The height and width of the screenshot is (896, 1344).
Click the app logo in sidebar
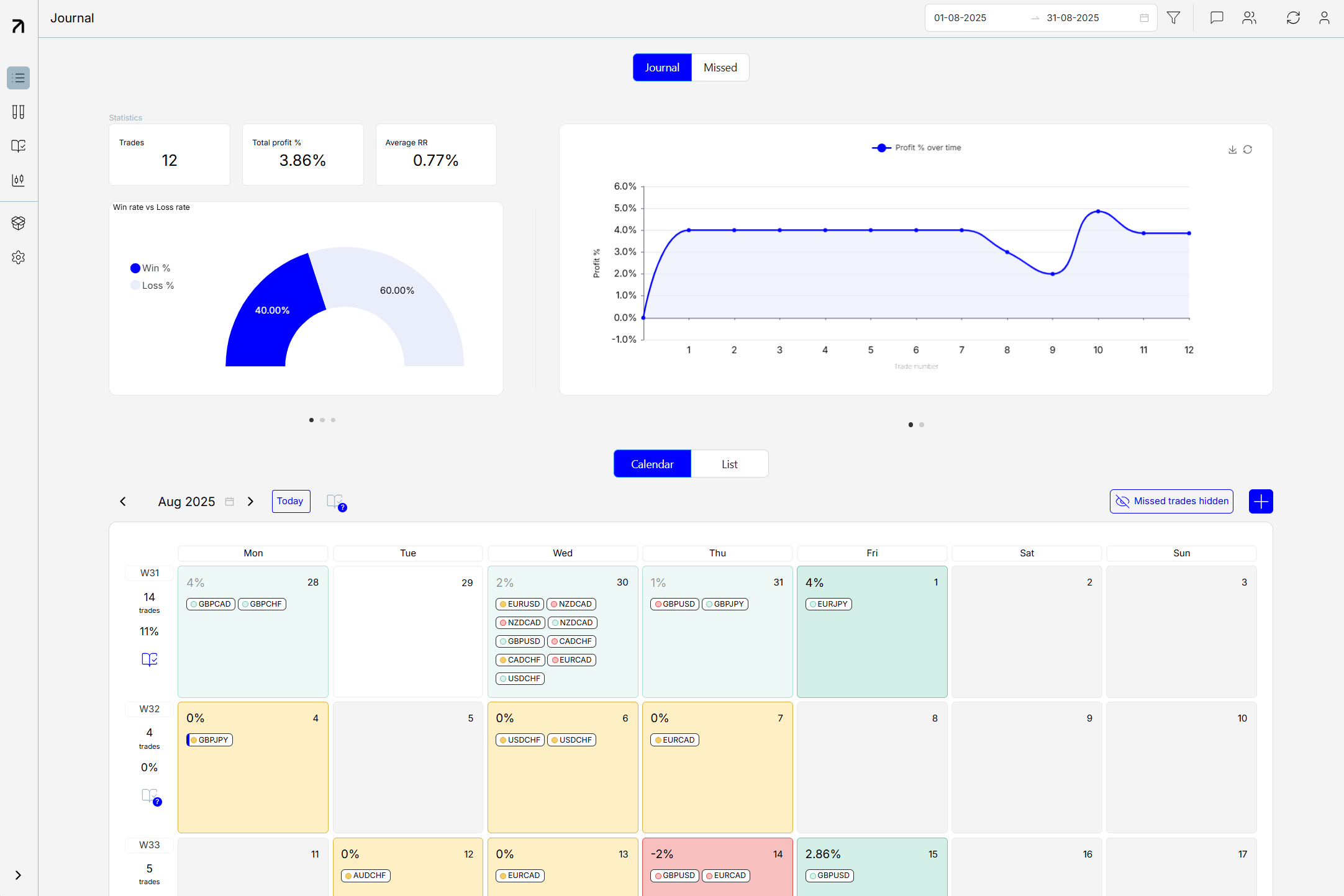[x=19, y=26]
